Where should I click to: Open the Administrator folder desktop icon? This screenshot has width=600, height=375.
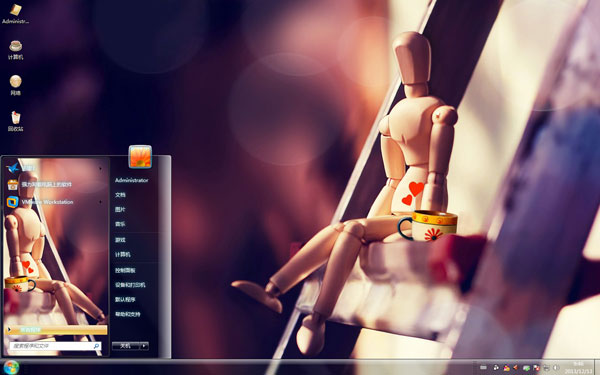point(15,14)
